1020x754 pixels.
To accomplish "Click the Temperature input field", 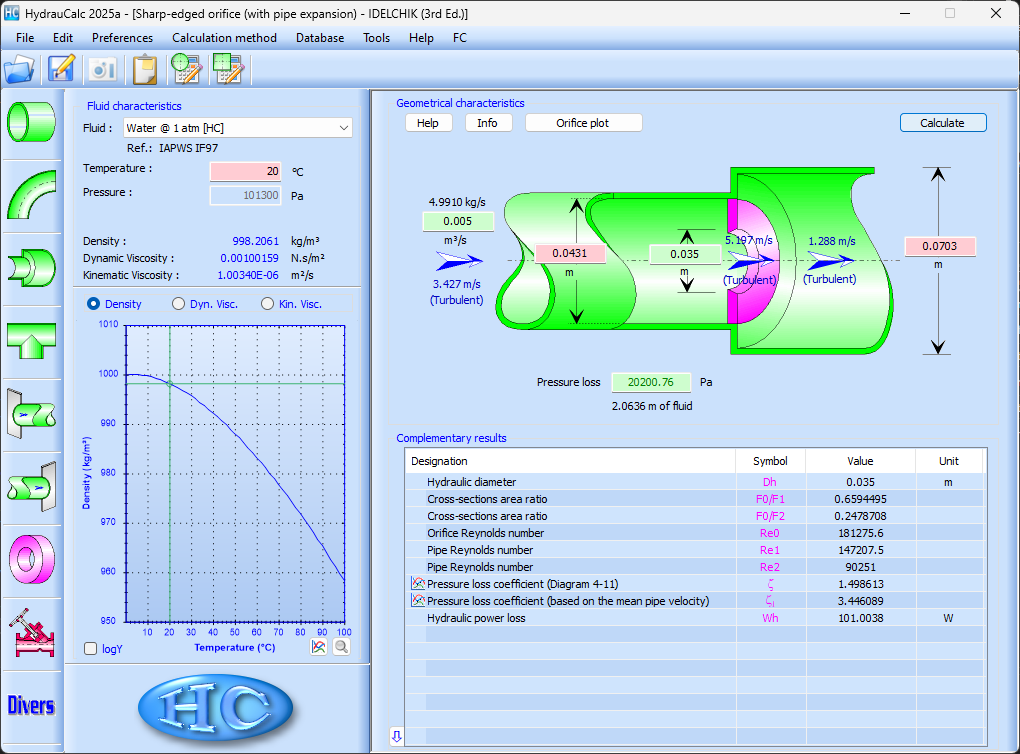I will (246, 171).
